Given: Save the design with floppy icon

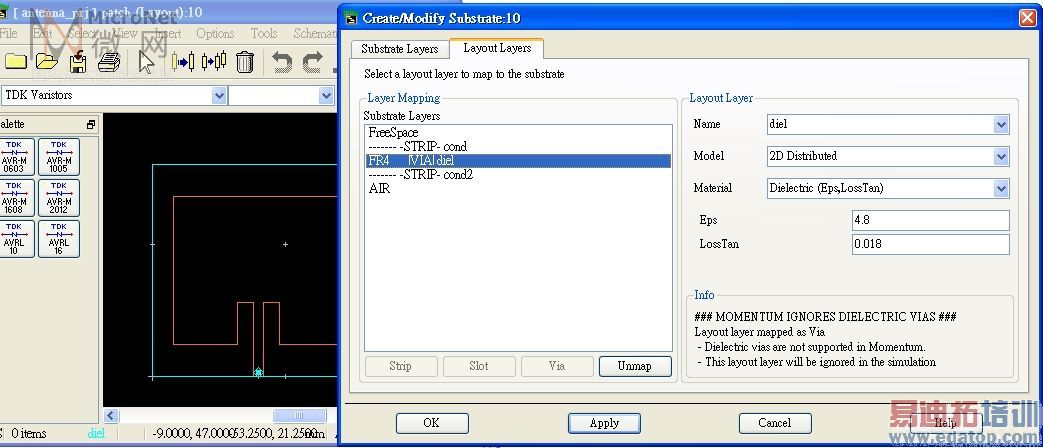Looking at the screenshot, I should [78, 62].
